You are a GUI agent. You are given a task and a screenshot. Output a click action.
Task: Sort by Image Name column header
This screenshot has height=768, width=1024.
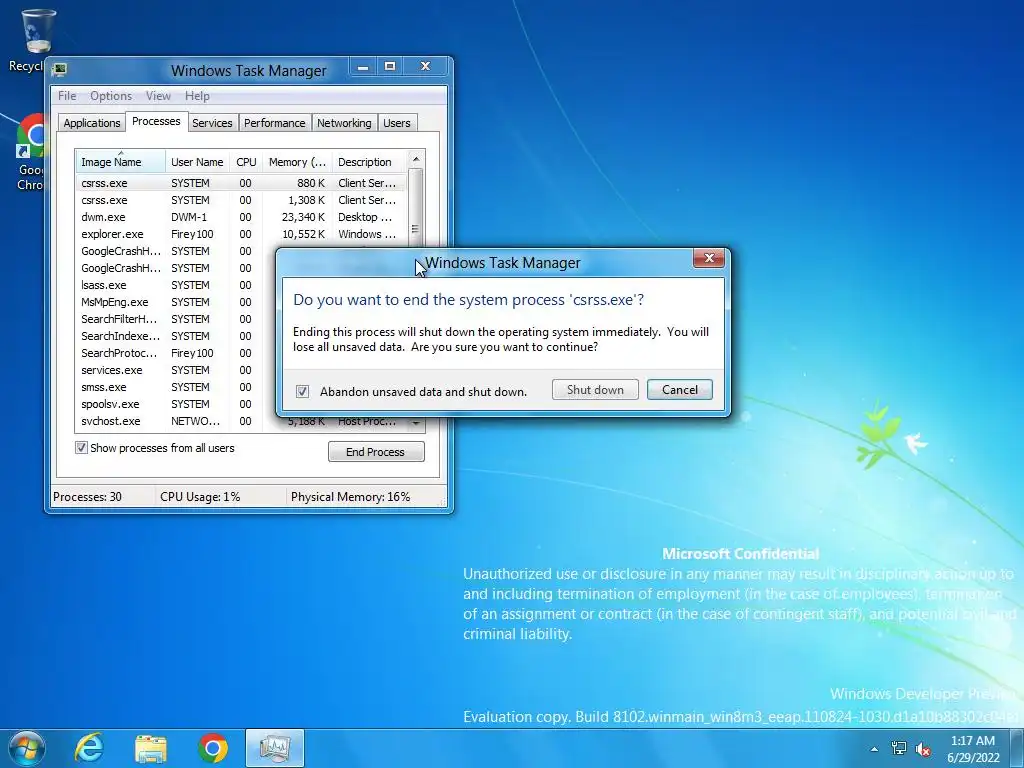click(x=120, y=161)
